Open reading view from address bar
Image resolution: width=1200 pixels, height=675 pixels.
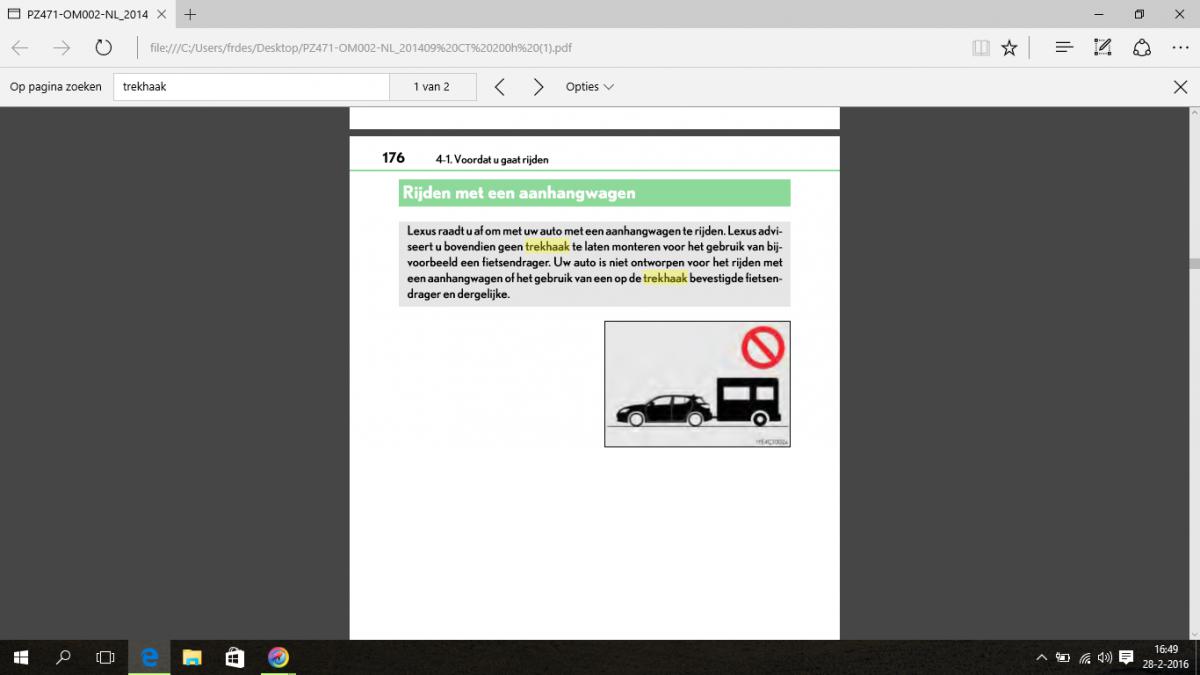point(981,47)
